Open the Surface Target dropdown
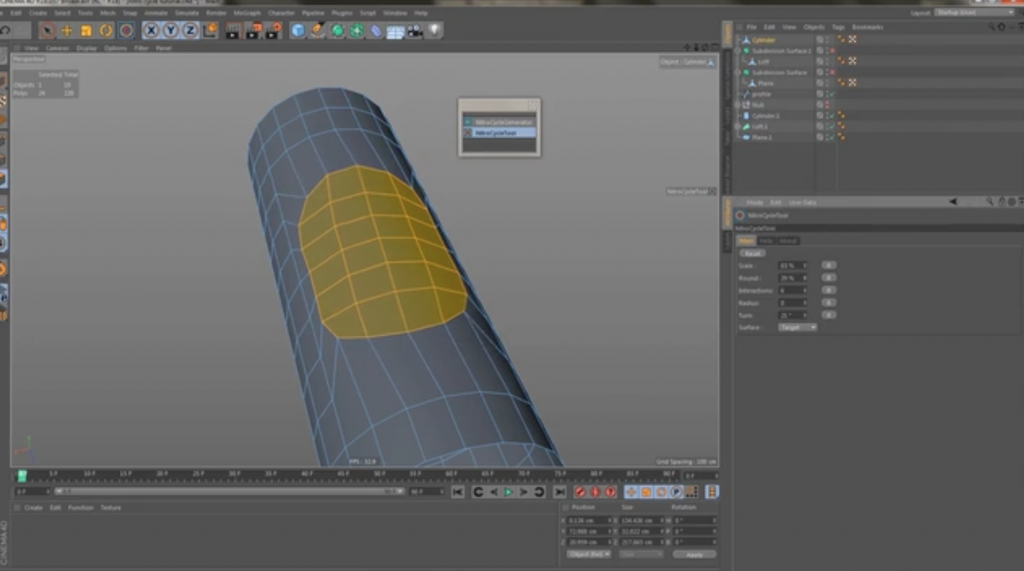 [798, 327]
